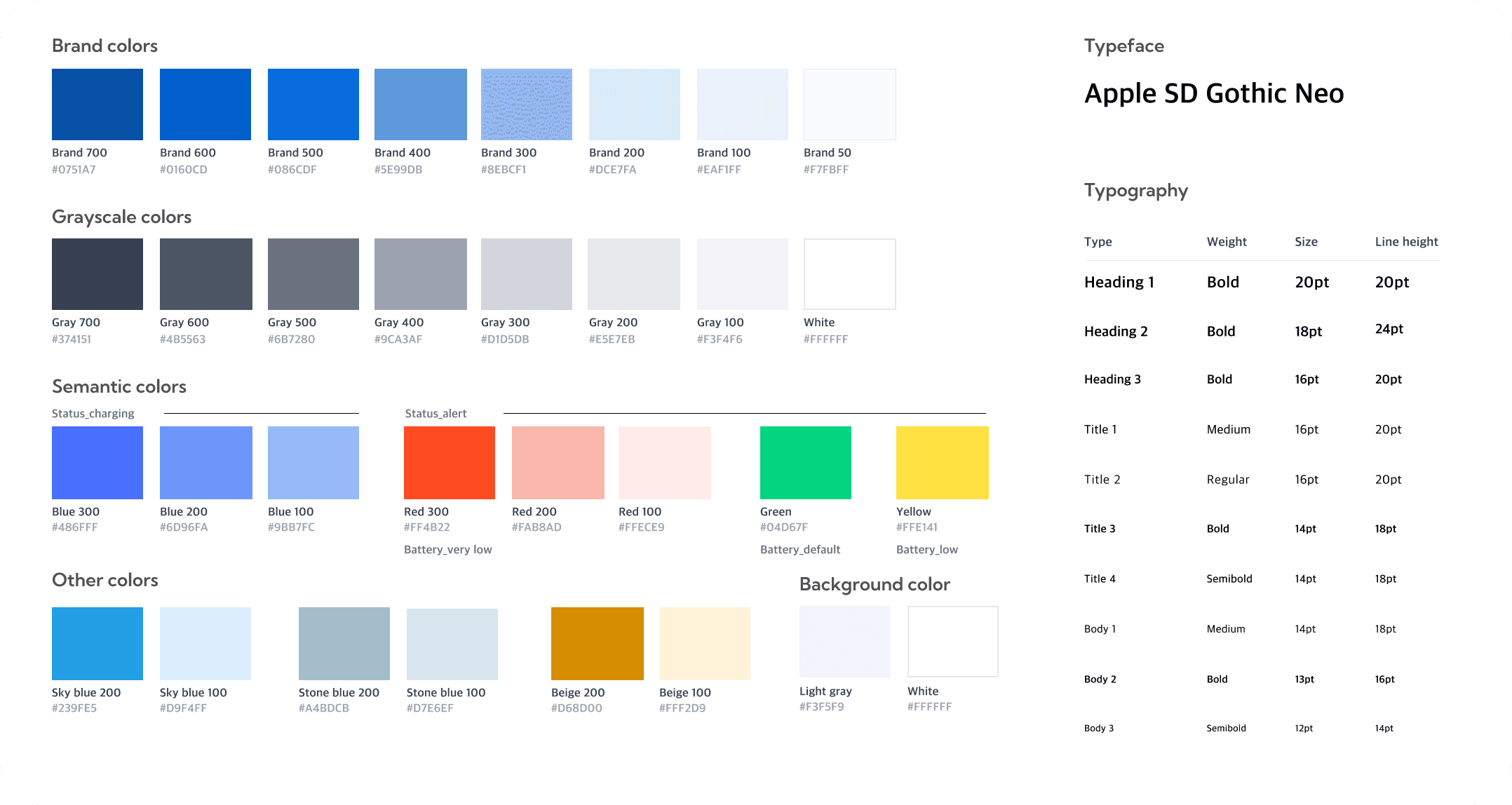Screen dimensions: 1512x805
Task: Select the Gray 400 swatch
Action: click(x=421, y=274)
